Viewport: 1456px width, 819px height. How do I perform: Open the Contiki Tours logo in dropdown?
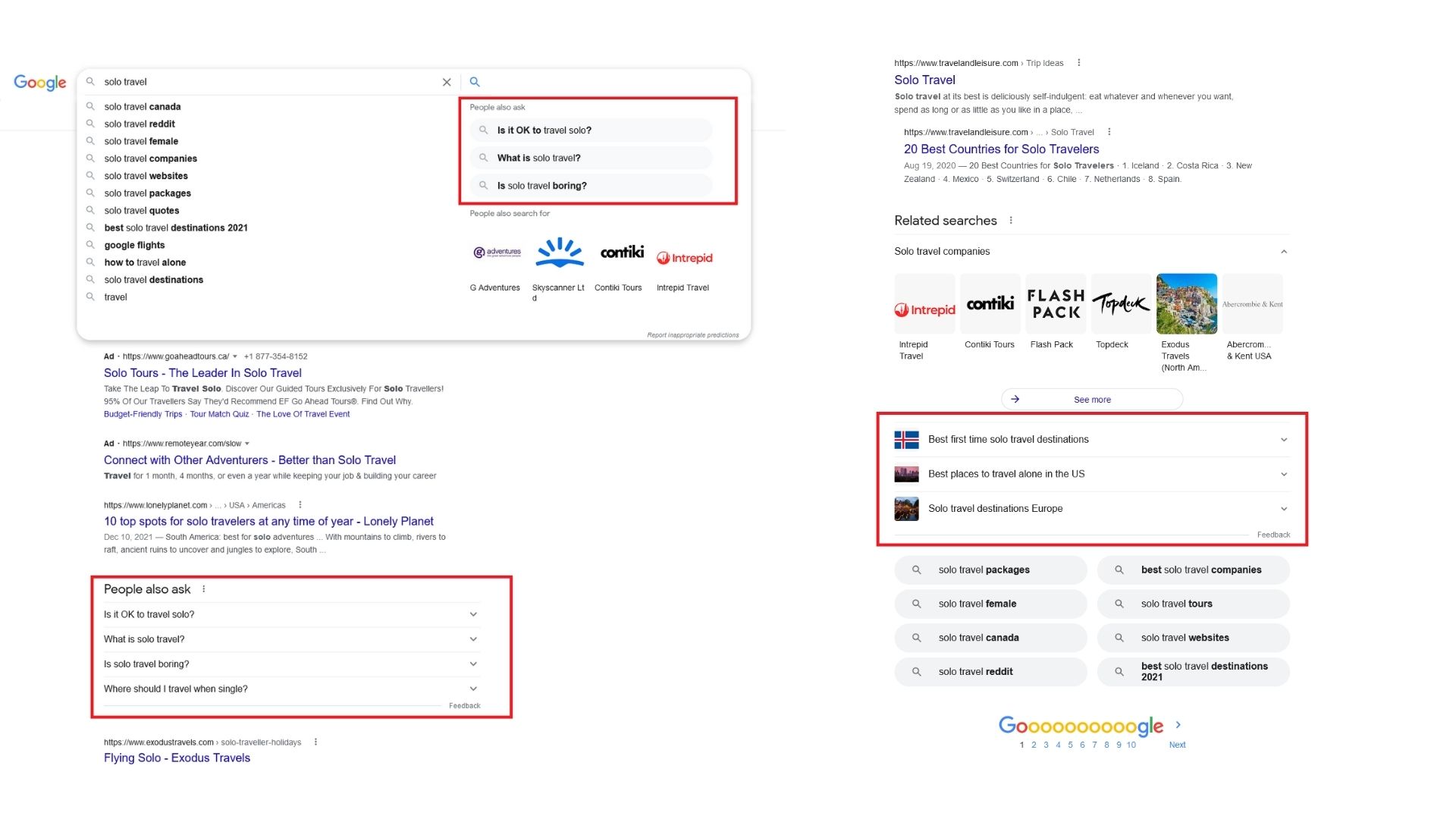(x=622, y=253)
